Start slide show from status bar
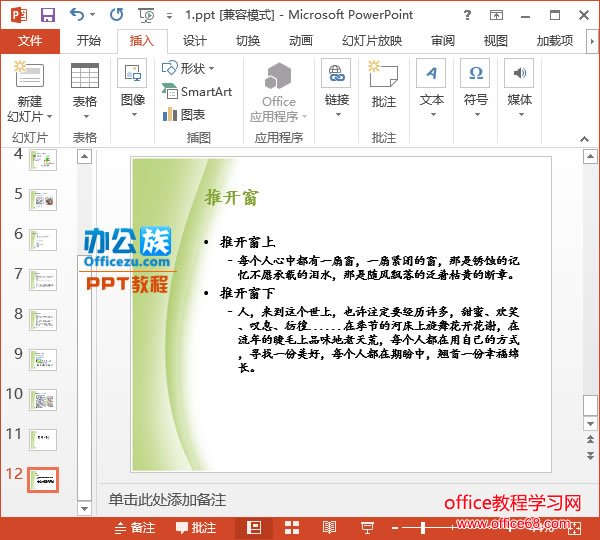 coord(367,528)
